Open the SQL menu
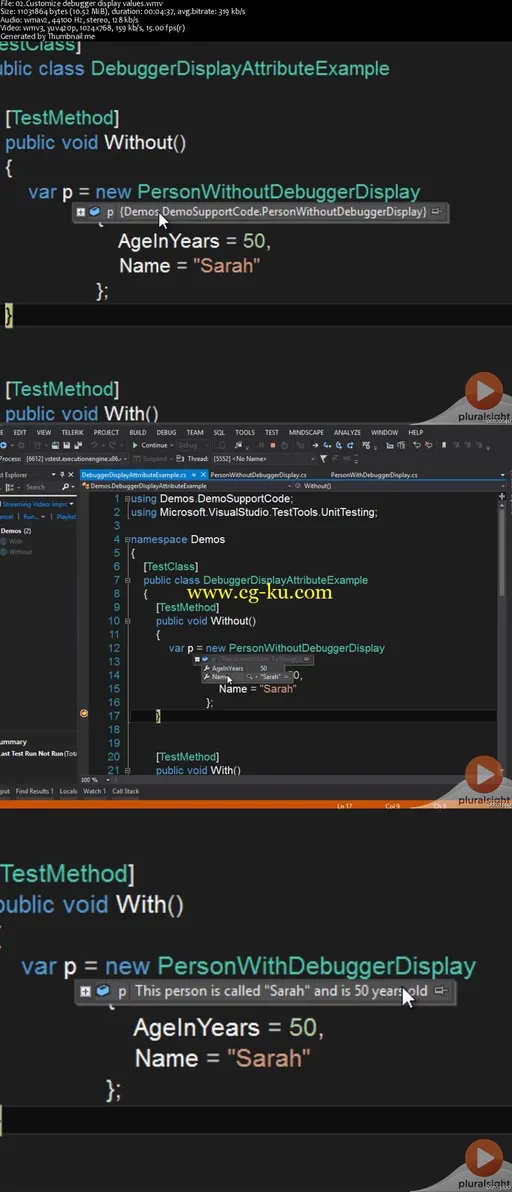This screenshot has width=512, height=1192. click(220, 433)
